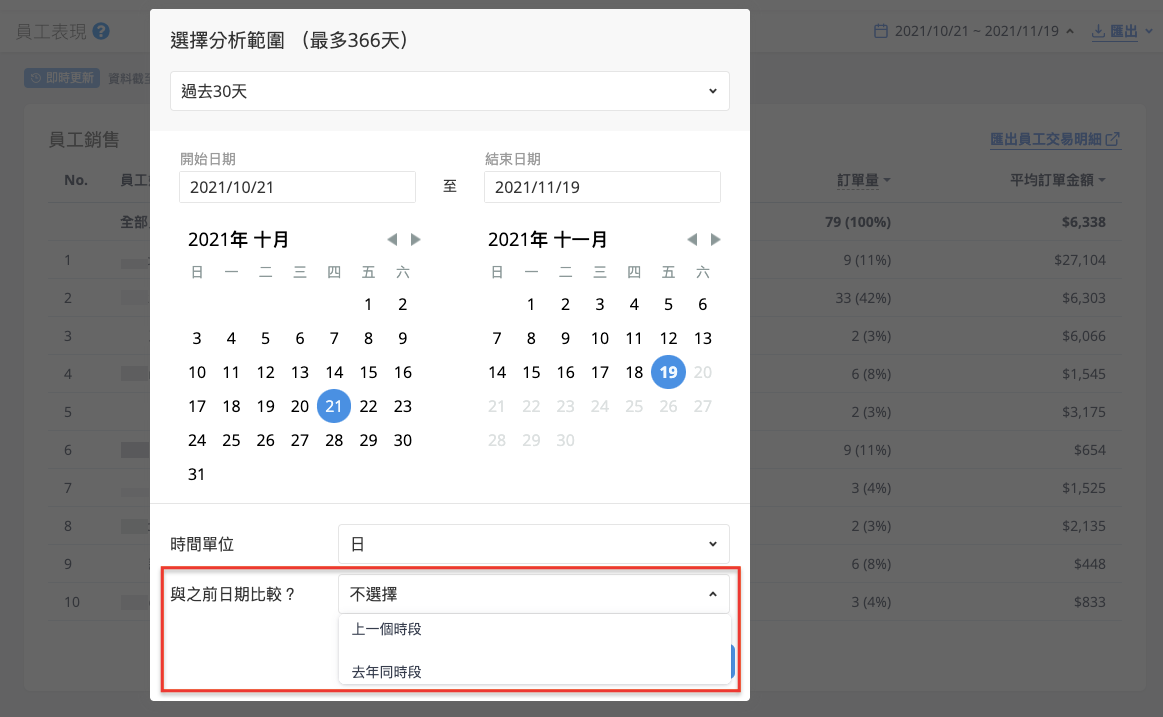Open the 時間單位 dropdown showing 日

(533, 544)
